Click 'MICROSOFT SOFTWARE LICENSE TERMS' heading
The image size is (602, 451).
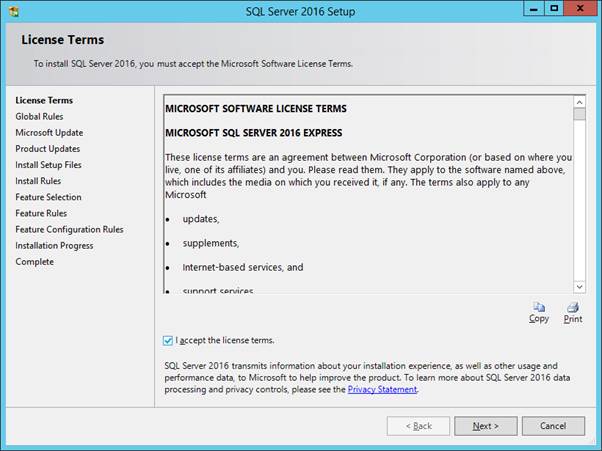[x=256, y=109]
